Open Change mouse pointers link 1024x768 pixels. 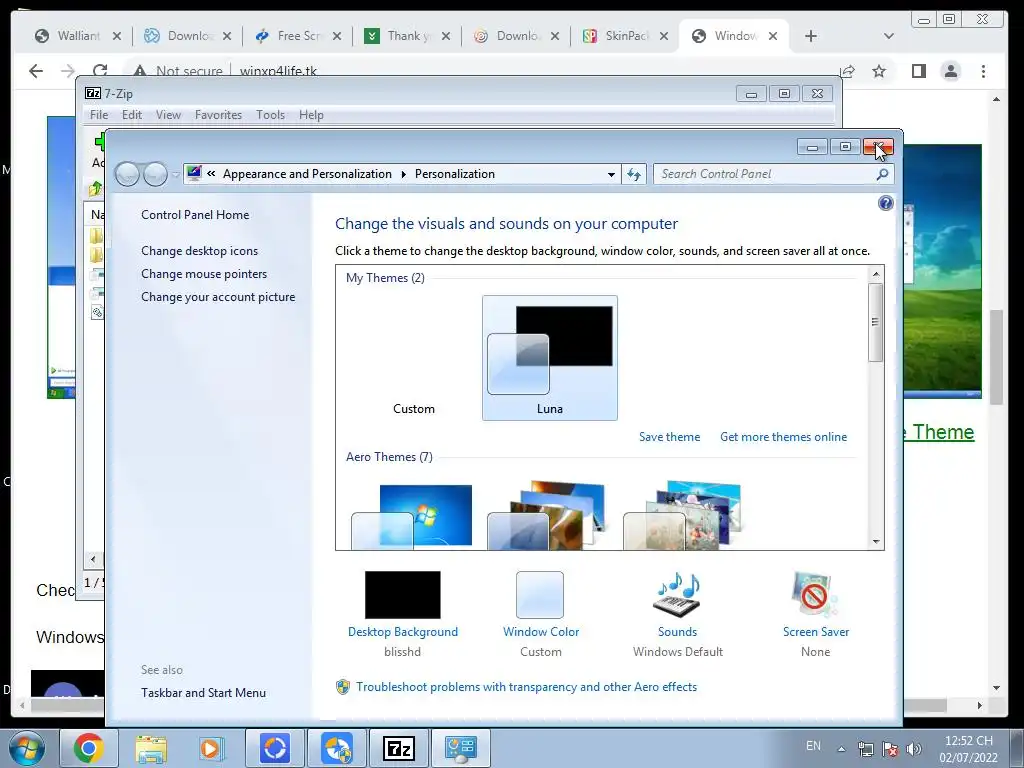tap(204, 274)
